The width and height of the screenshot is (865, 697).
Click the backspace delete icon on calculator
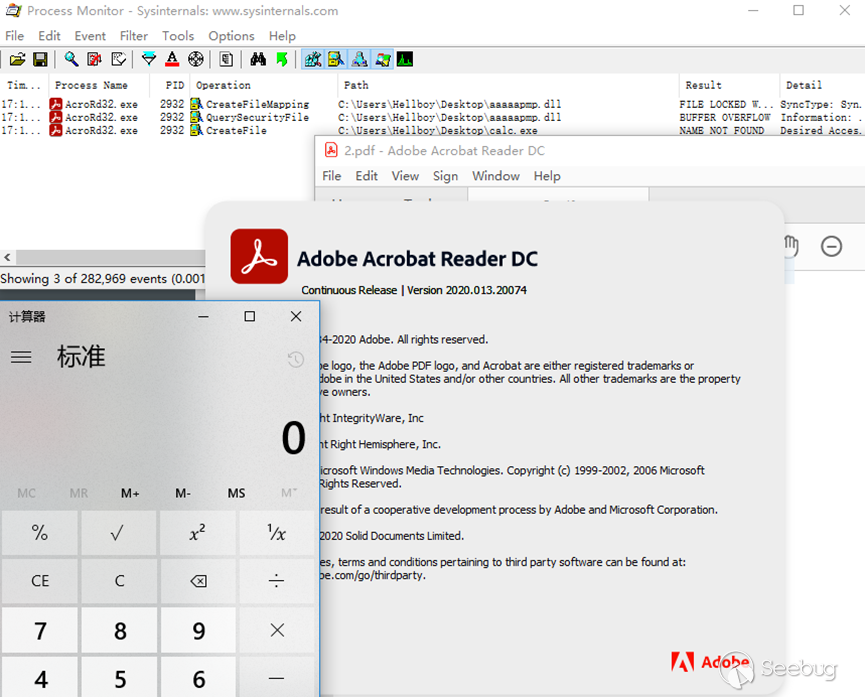pyautogui.click(x=198, y=581)
